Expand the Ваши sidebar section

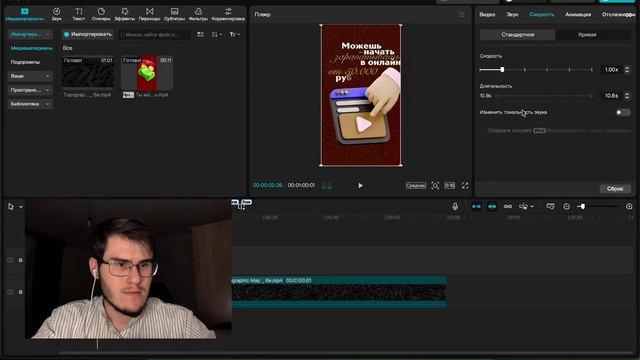pyautogui.click(x=30, y=76)
